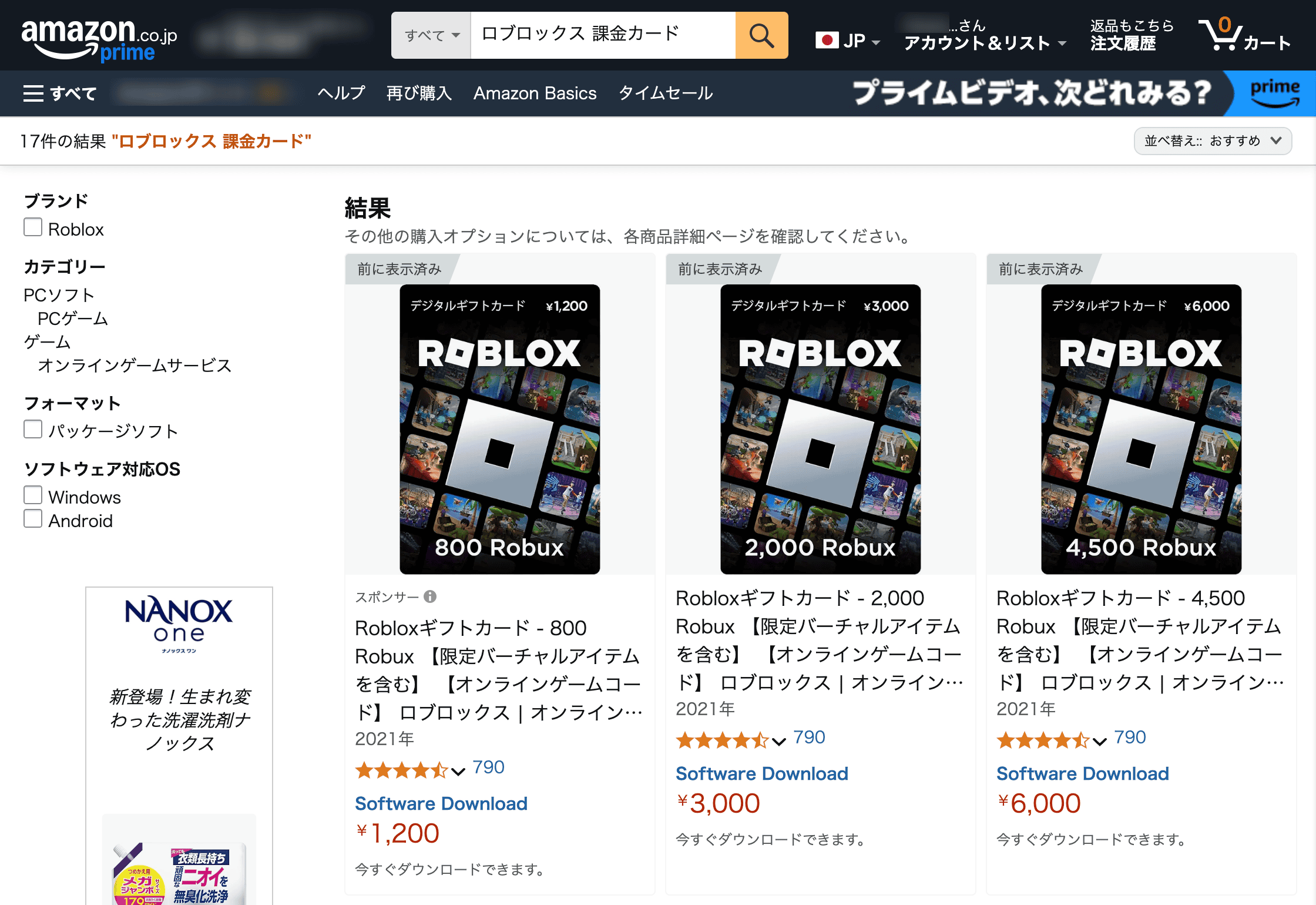
Task: Open the 4,500 Robux card image
Action: [x=1142, y=429]
